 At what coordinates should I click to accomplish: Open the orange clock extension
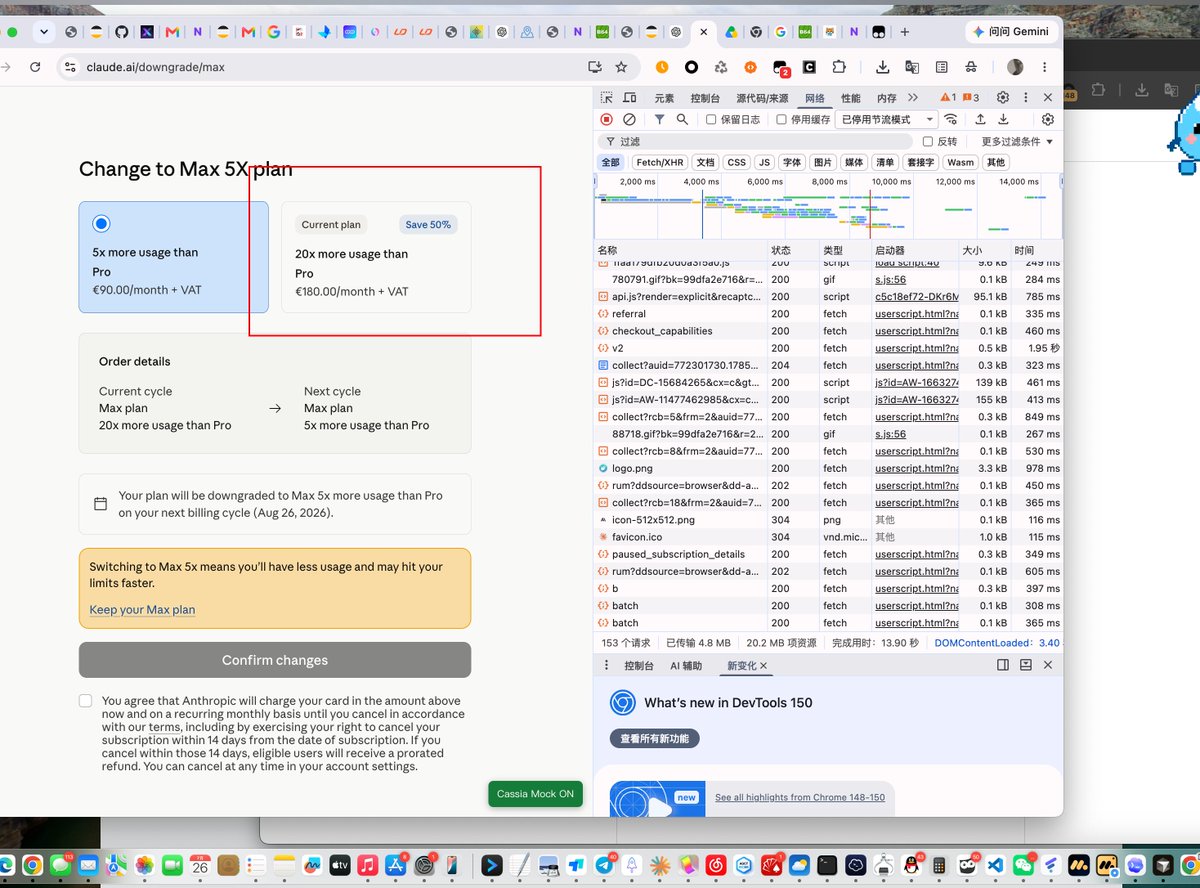tap(662, 67)
